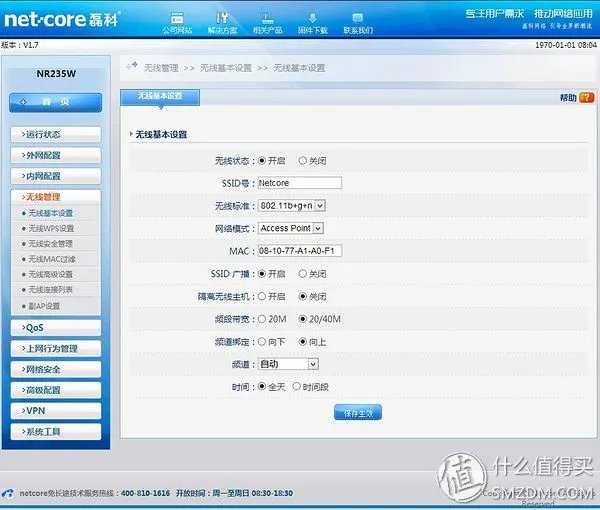The width and height of the screenshot is (600, 510).
Task: Open the 无线高级设置 submenu item
Action: coord(51,274)
